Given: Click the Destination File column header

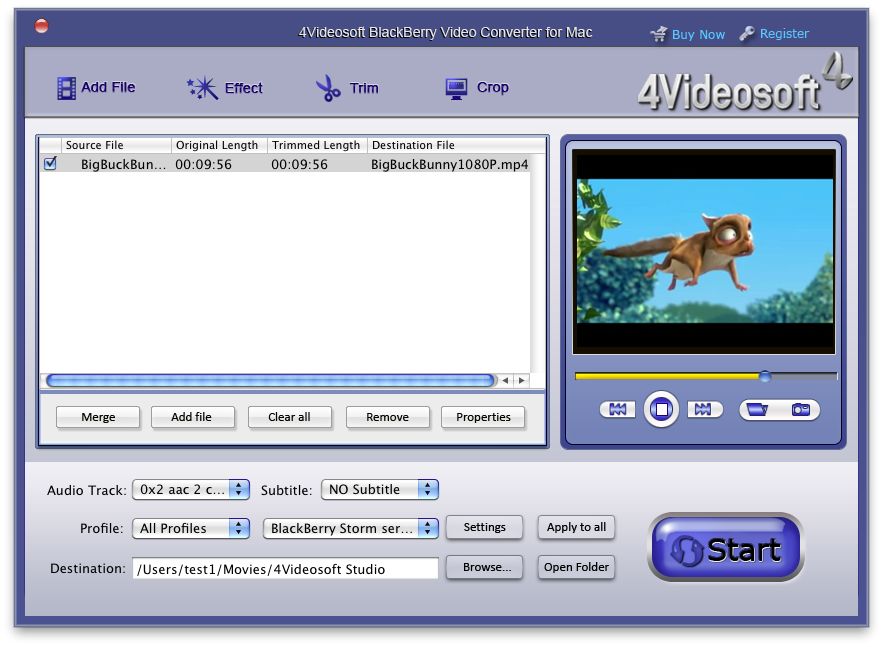Looking at the screenshot, I should point(457,145).
